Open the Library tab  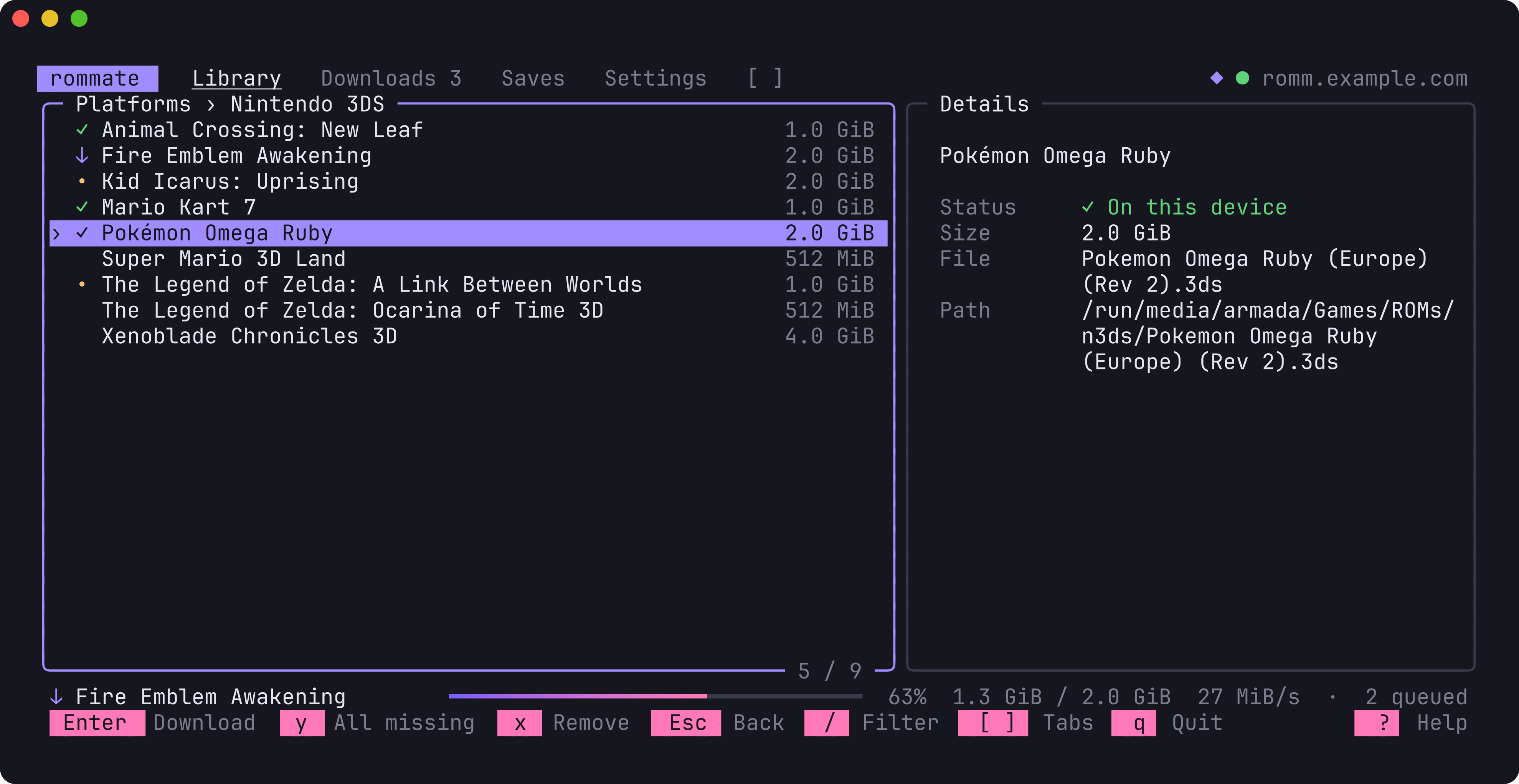click(x=236, y=78)
